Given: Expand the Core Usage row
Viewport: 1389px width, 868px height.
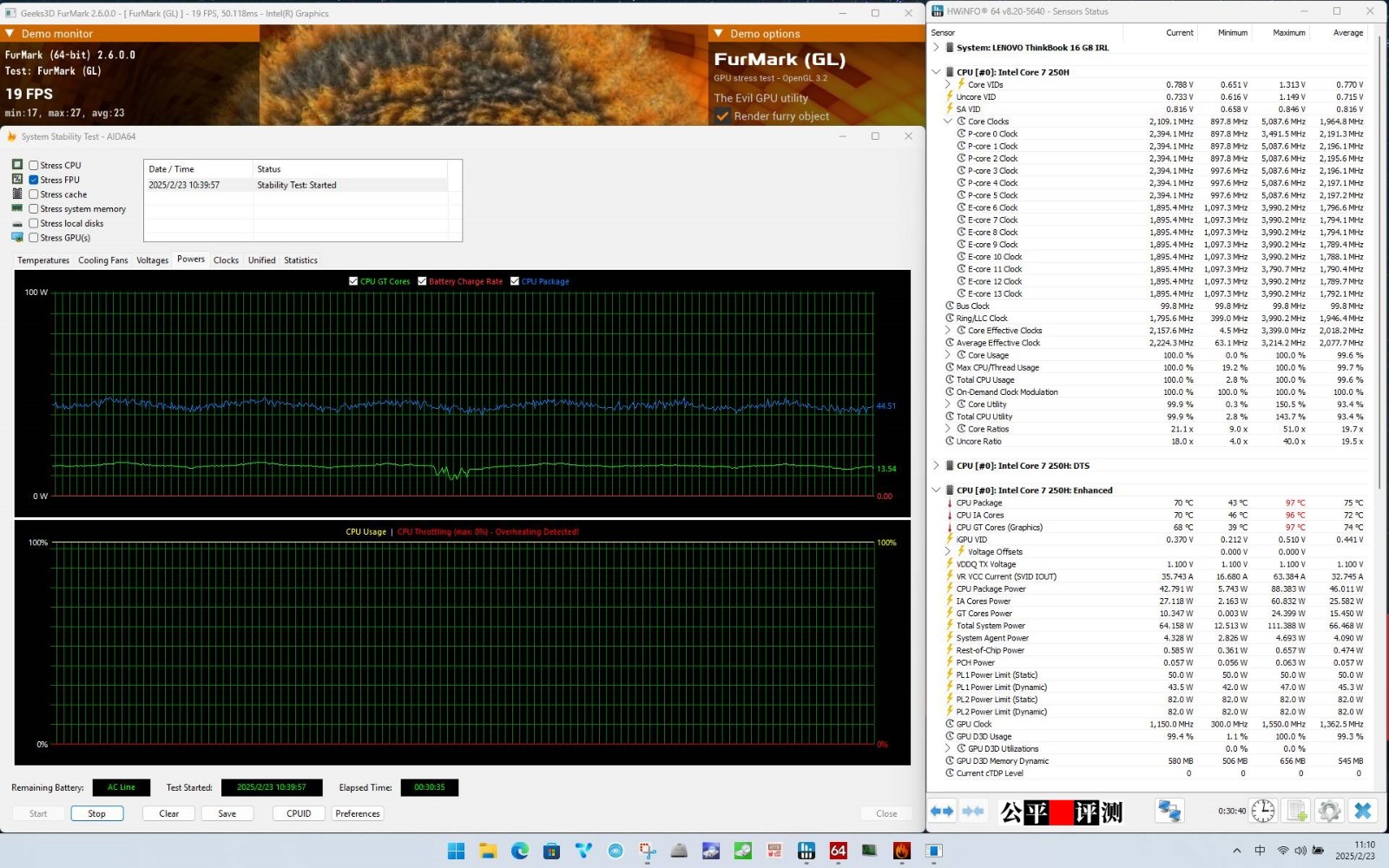Looking at the screenshot, I should click(948, 355).
